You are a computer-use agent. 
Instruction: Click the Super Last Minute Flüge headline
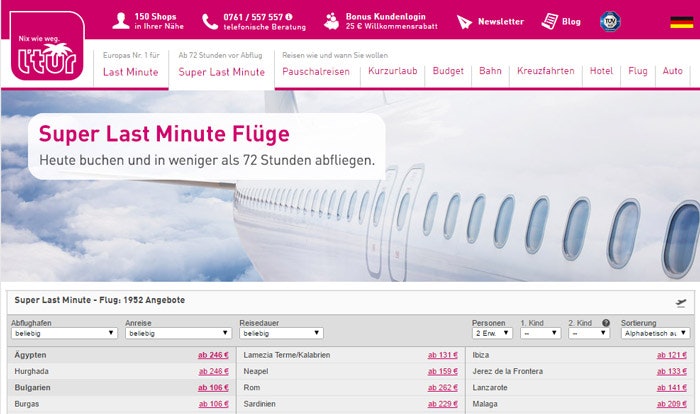[164, 134]
